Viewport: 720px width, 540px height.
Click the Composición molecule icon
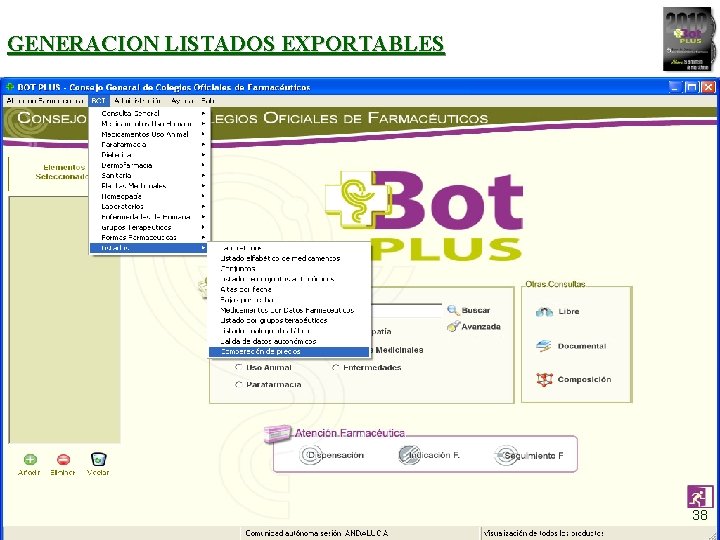pos(544,379)
